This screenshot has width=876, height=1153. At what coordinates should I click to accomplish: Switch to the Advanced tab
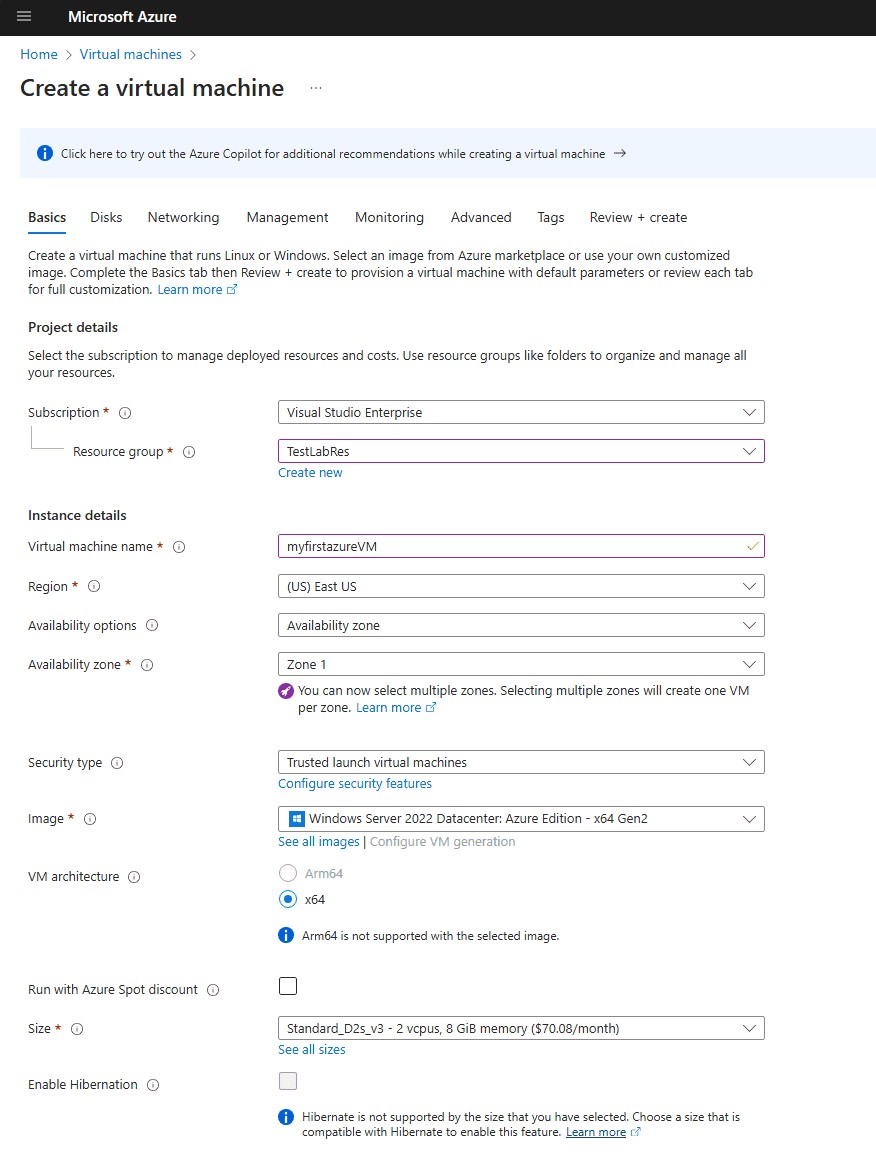pos(481,218)
